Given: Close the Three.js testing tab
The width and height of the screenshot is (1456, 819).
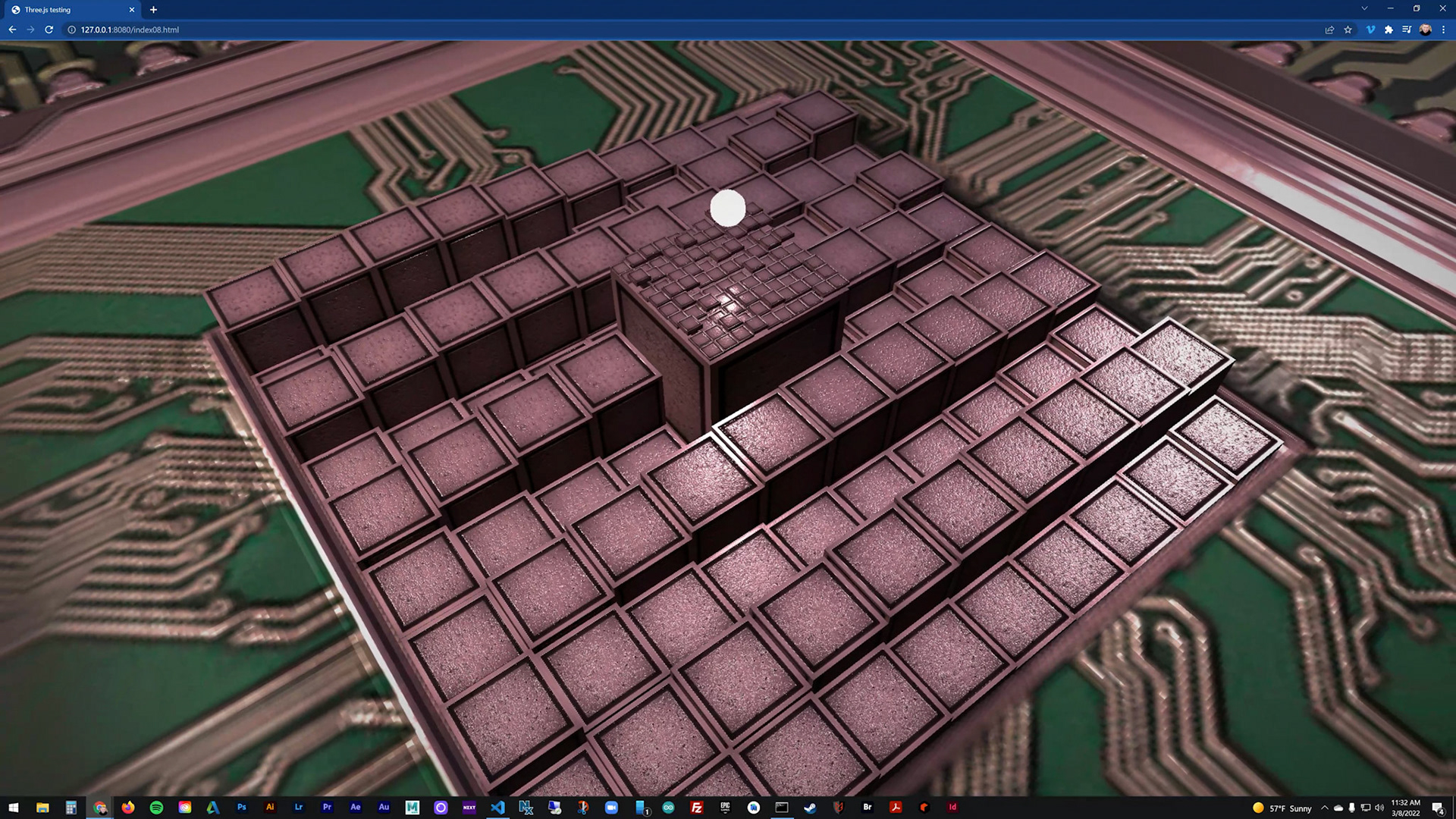Looking at the screenshot, I should [x=132, y=10].
